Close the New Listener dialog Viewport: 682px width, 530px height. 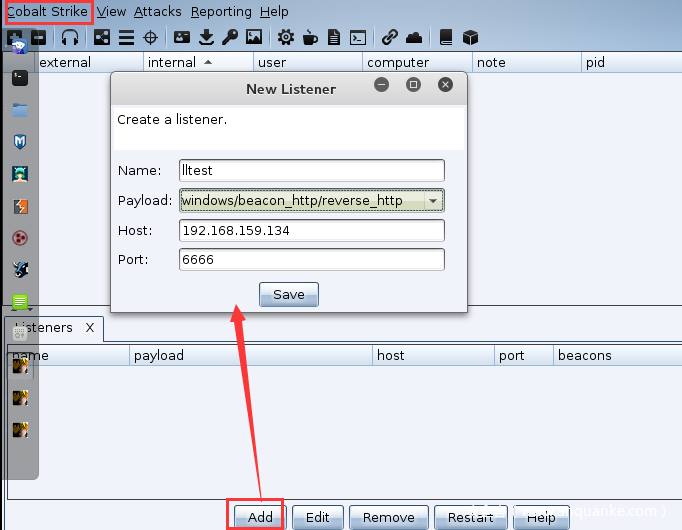(x=445, y=84)
